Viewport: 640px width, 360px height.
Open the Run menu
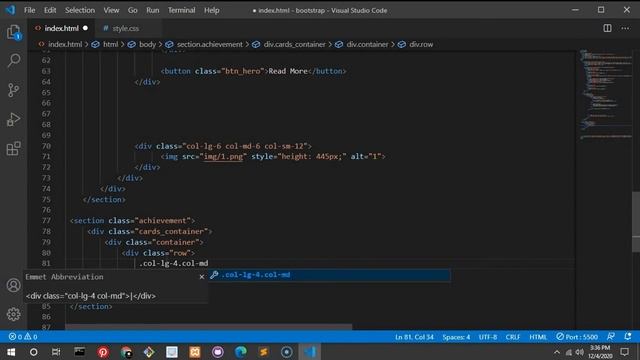pyautogui.click(x=153, y=10)
